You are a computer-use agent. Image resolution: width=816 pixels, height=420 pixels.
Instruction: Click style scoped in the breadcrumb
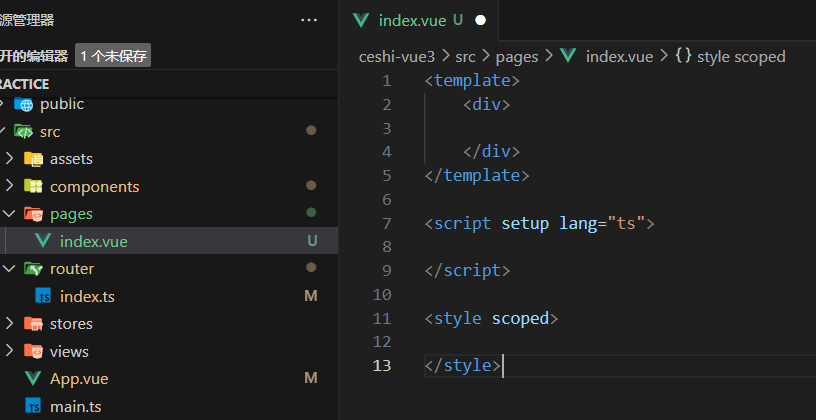point(741,56)
